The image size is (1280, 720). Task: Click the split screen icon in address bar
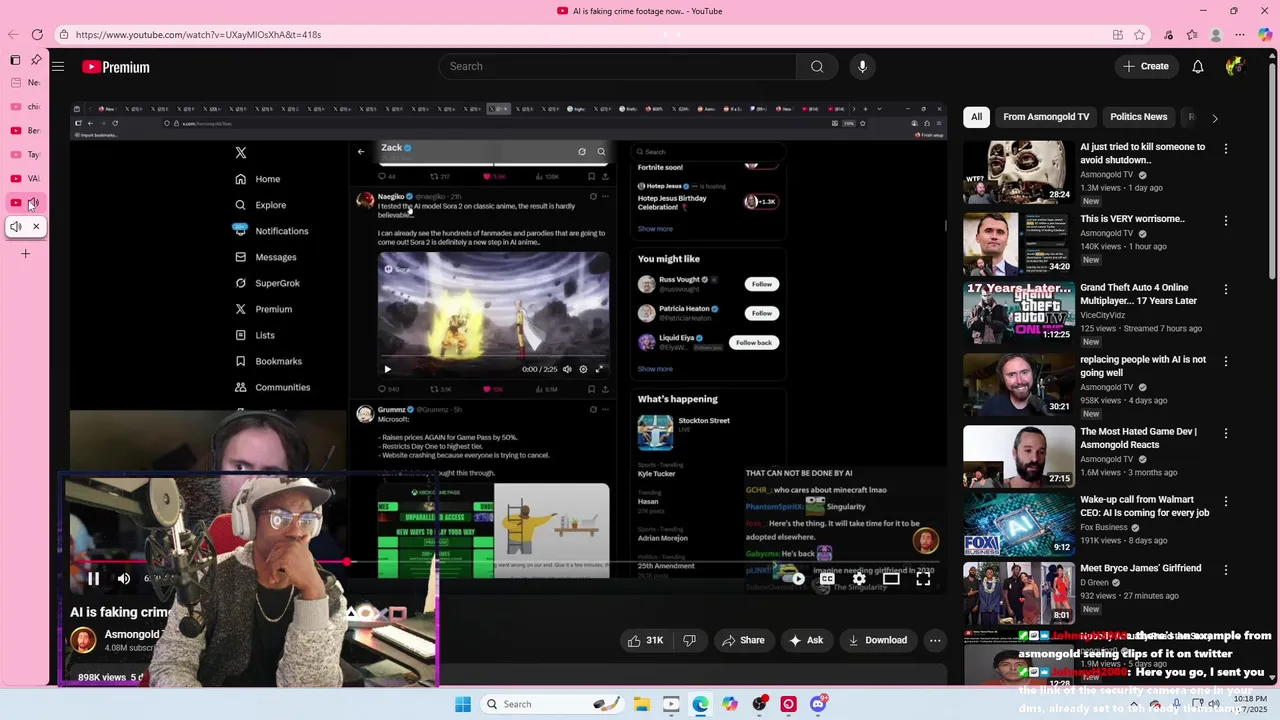point(1117,35)
